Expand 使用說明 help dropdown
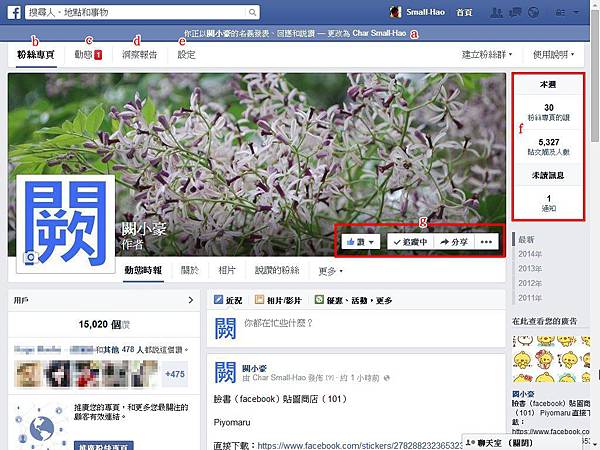Screen dimensions: 600x450 [x=553, y=55]
